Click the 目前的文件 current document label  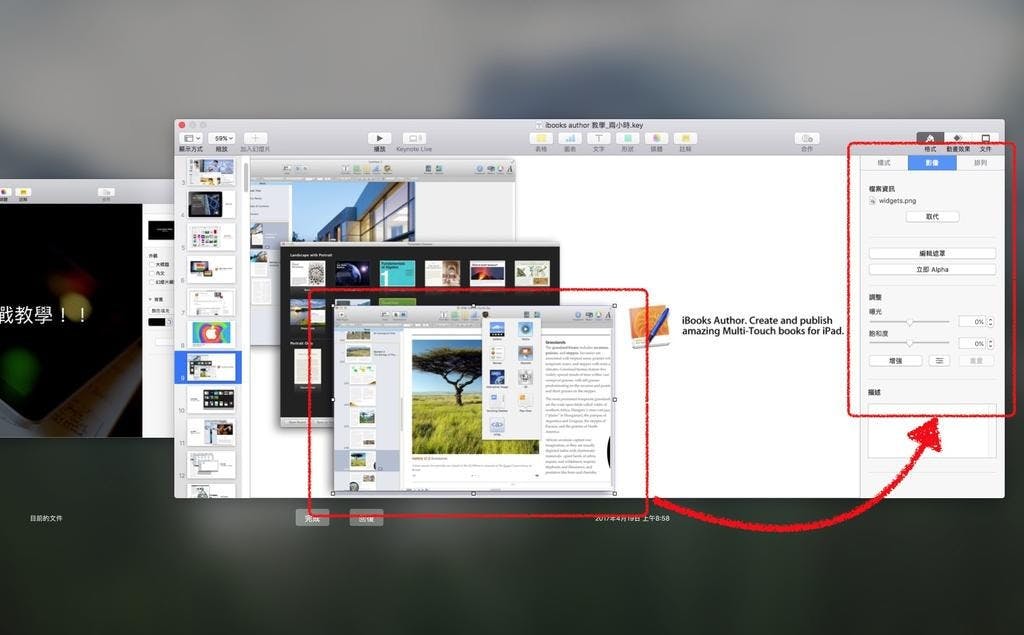pos(46,518)
